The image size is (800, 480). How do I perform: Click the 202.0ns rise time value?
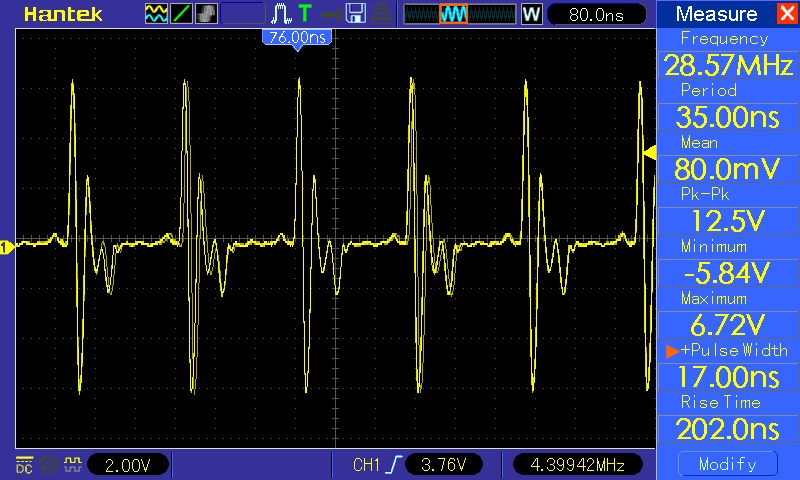tap(728, 429)
